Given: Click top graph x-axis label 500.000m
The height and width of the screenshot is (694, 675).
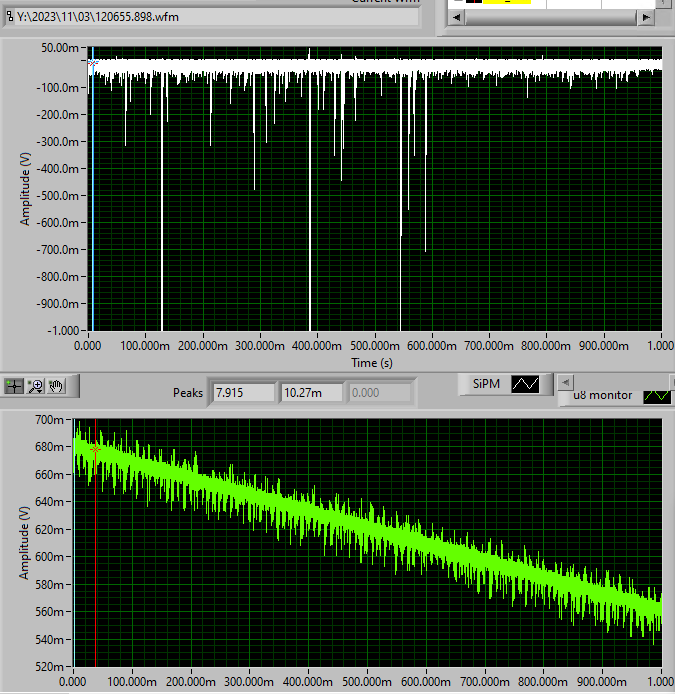Looking at the screenshot, I should [374, 346].
